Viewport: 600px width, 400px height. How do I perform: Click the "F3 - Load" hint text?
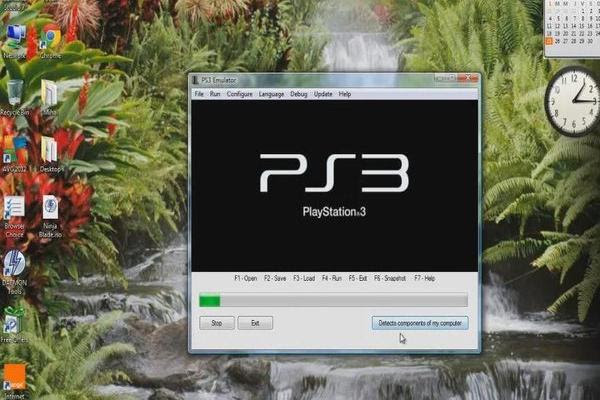[x=304, y=278]
